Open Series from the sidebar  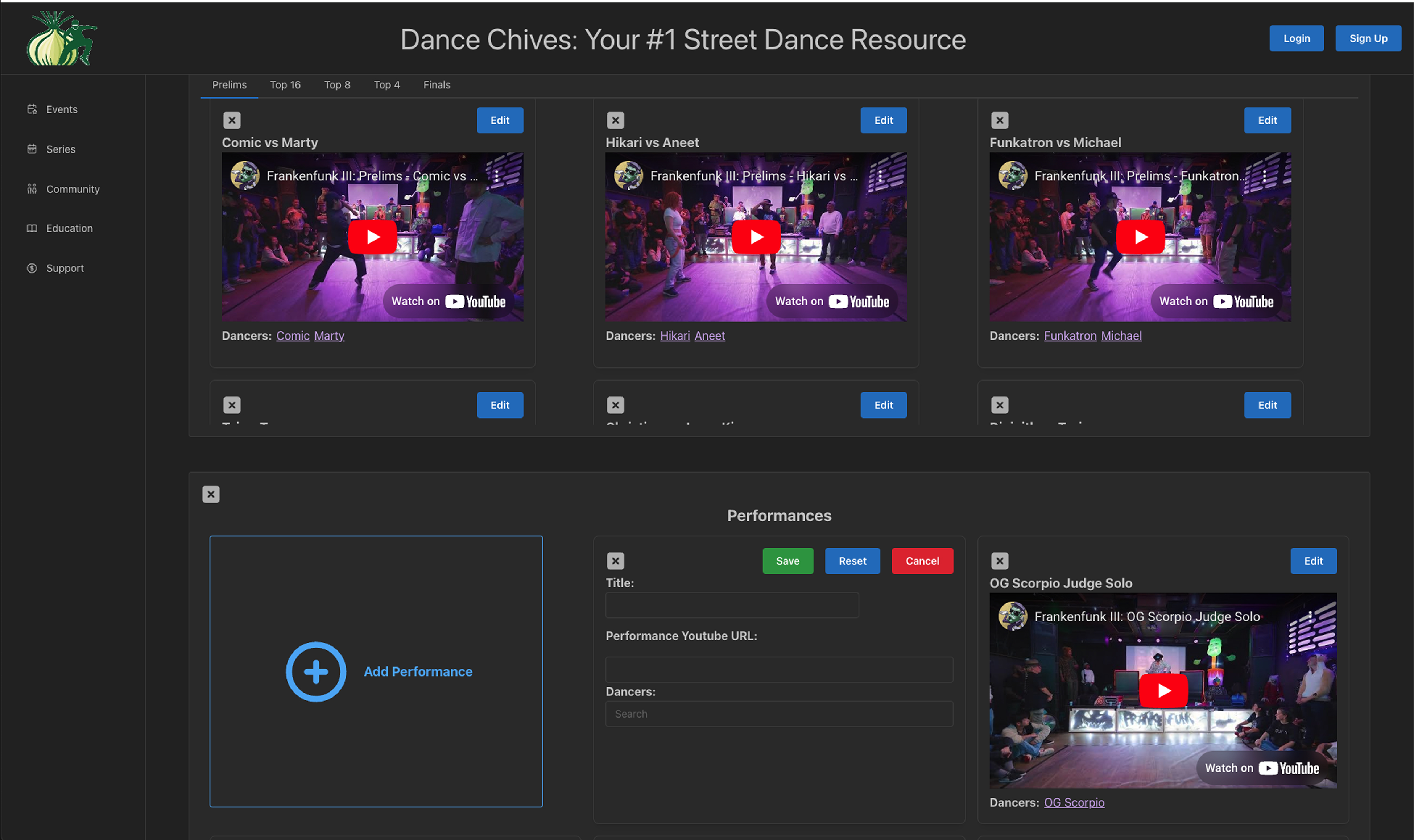[60, 149]
